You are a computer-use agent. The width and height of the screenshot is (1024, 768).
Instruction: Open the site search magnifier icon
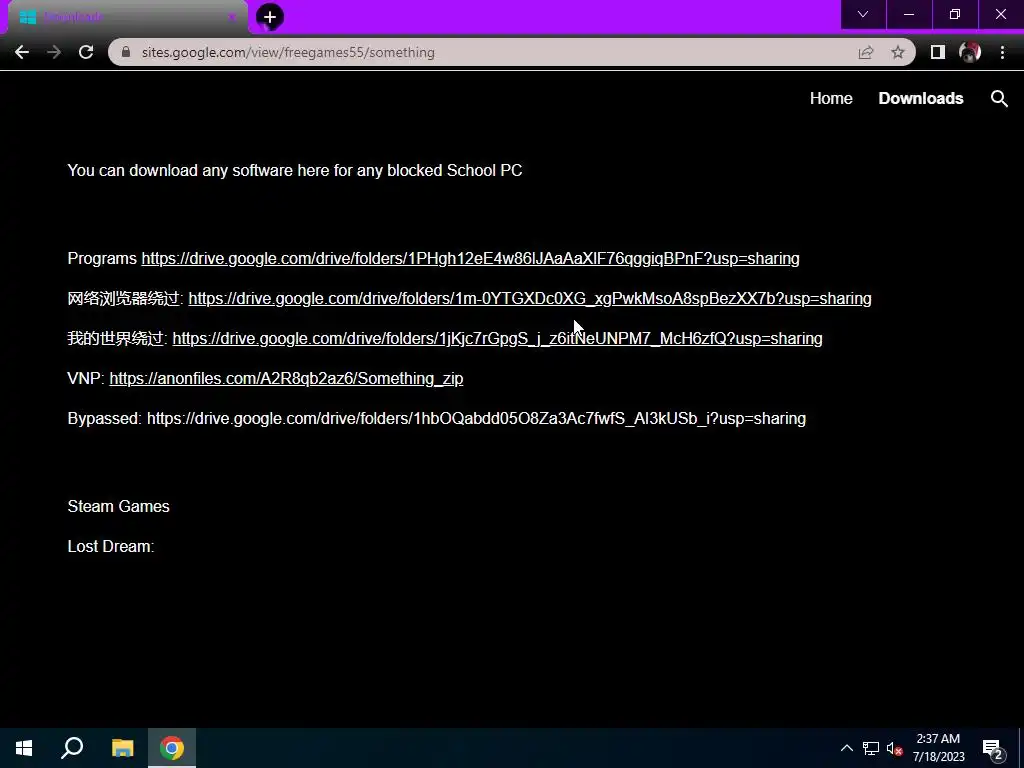tap(999, 99)
